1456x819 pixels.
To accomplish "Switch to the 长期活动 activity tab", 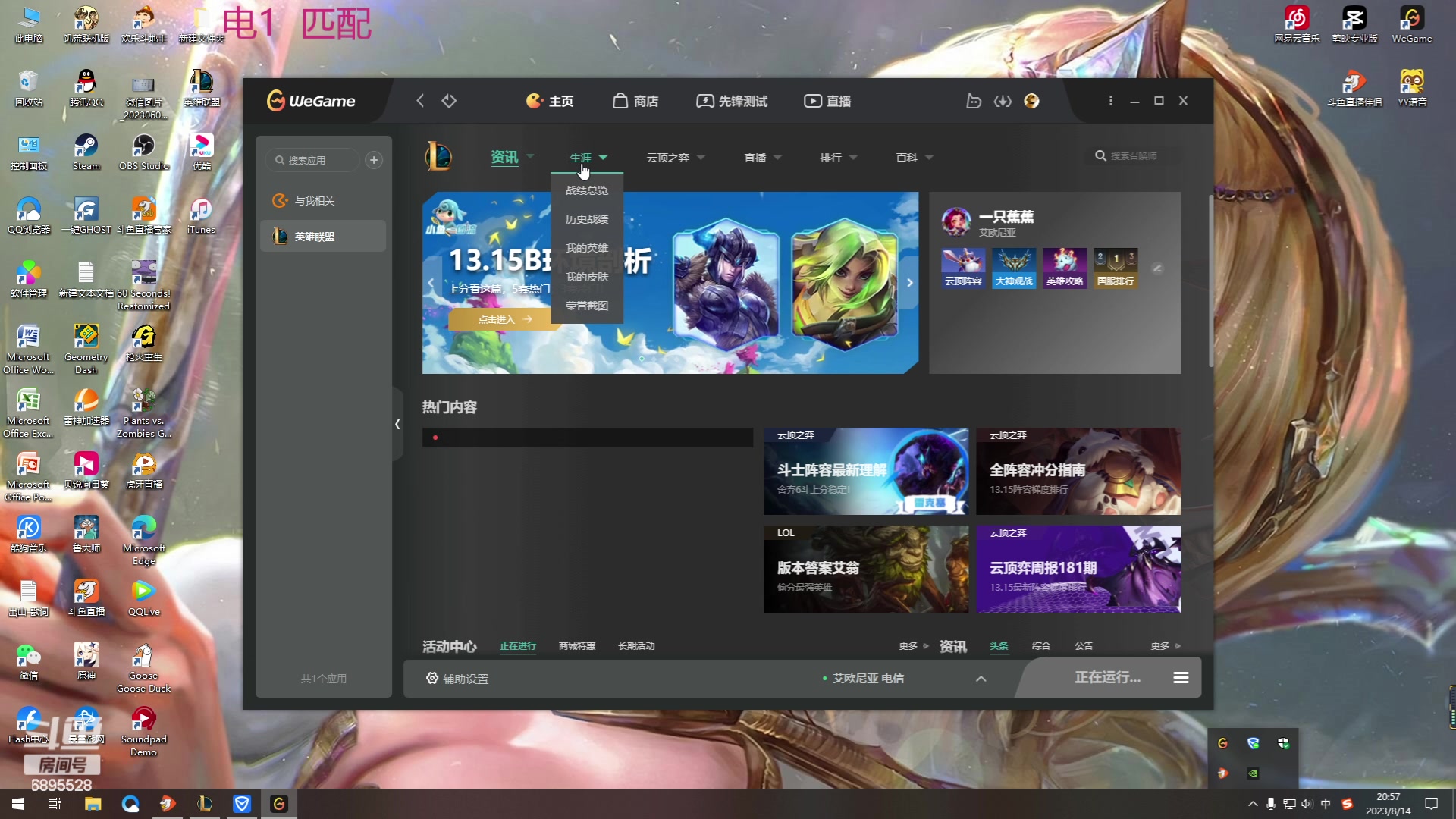I will [636, 646].
